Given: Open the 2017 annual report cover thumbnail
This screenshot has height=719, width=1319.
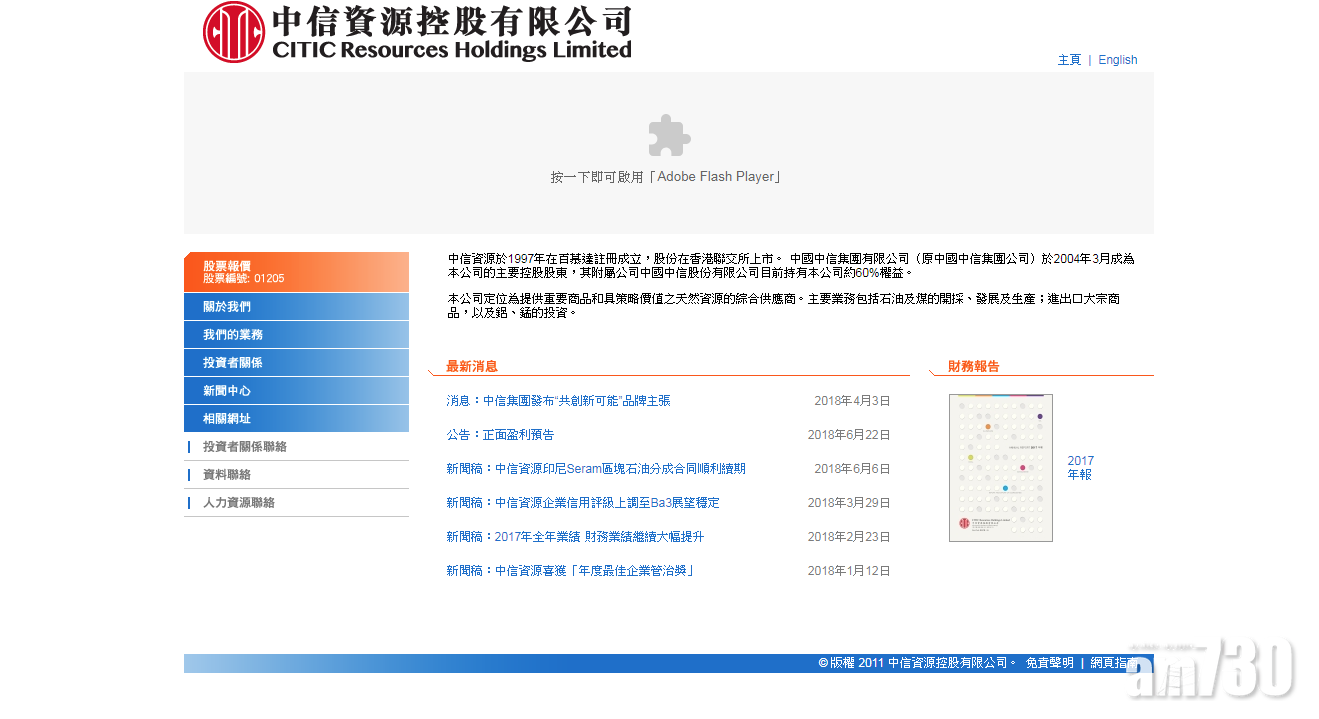Looking at the screenshot, I should click(x=1000, y=468).
